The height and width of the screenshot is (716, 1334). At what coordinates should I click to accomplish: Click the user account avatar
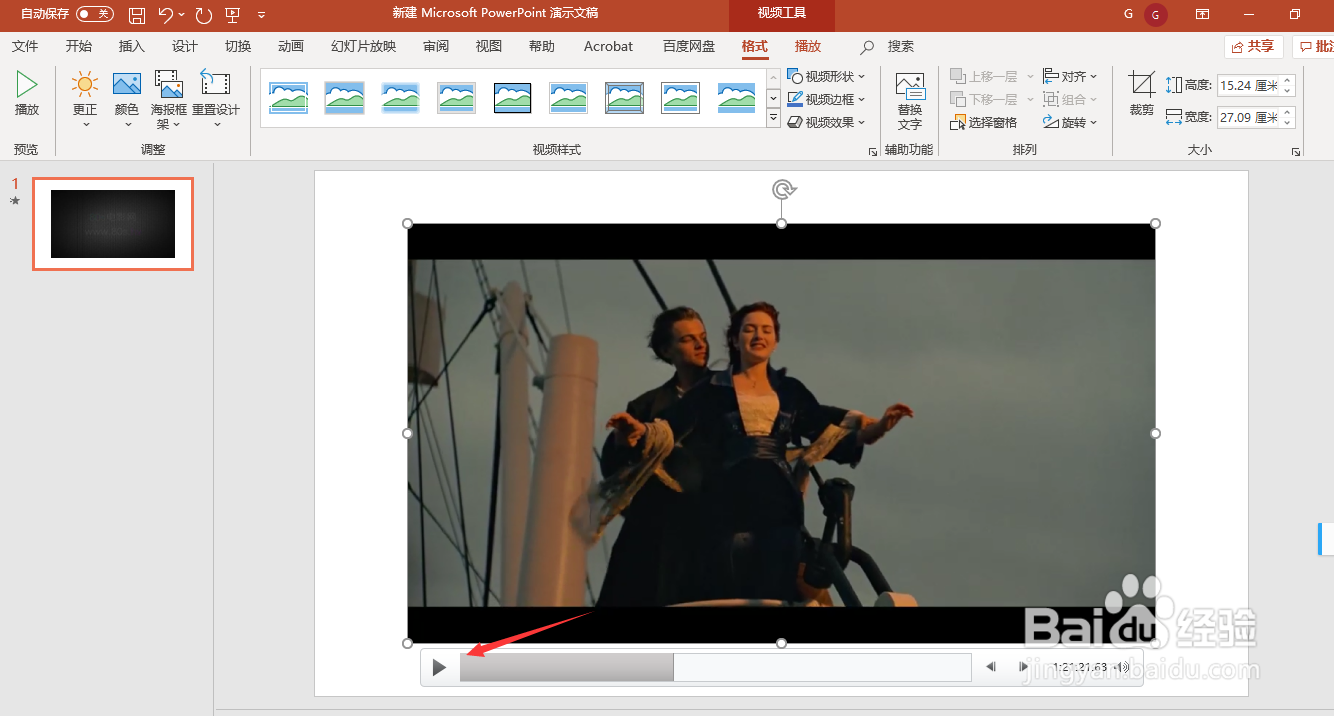click(1156, 14)
